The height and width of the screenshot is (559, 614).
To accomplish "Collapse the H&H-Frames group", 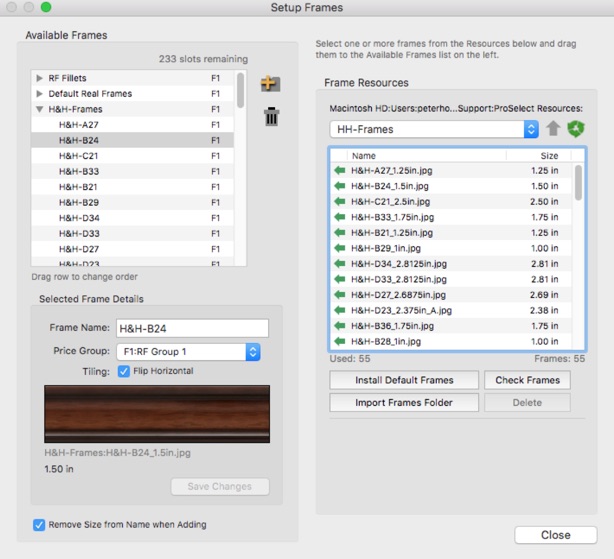I will [x=40, y=109].
